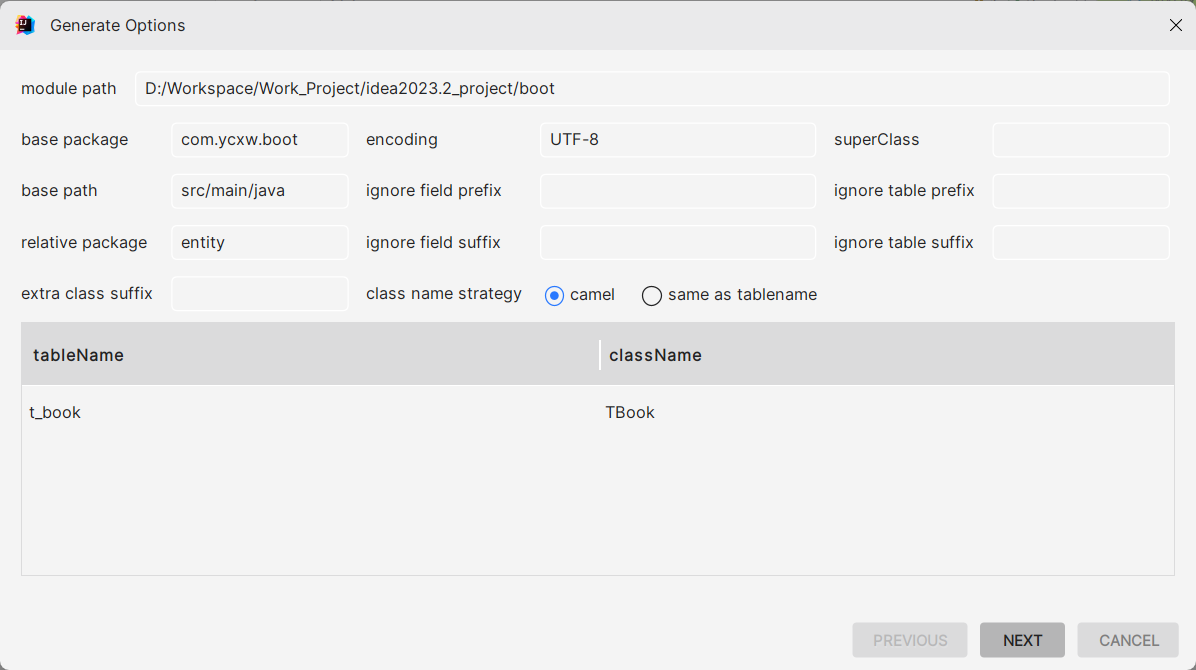
Task: Click the CANCEL button
Action: click(x=1128, y=639)
